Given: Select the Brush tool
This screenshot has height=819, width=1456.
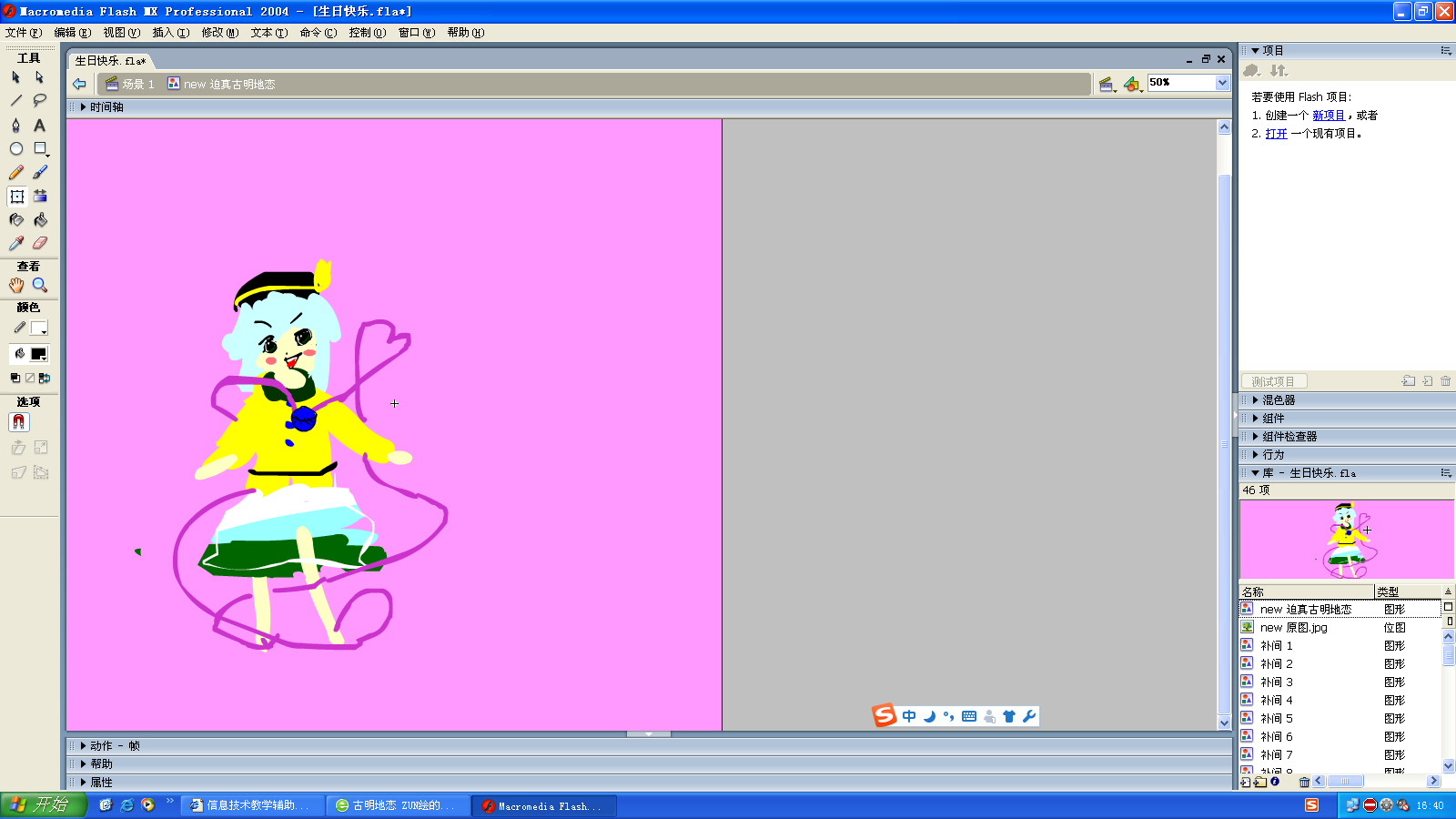Looking at the screenshot, I should pyautogui.click(x=40, y=172).
